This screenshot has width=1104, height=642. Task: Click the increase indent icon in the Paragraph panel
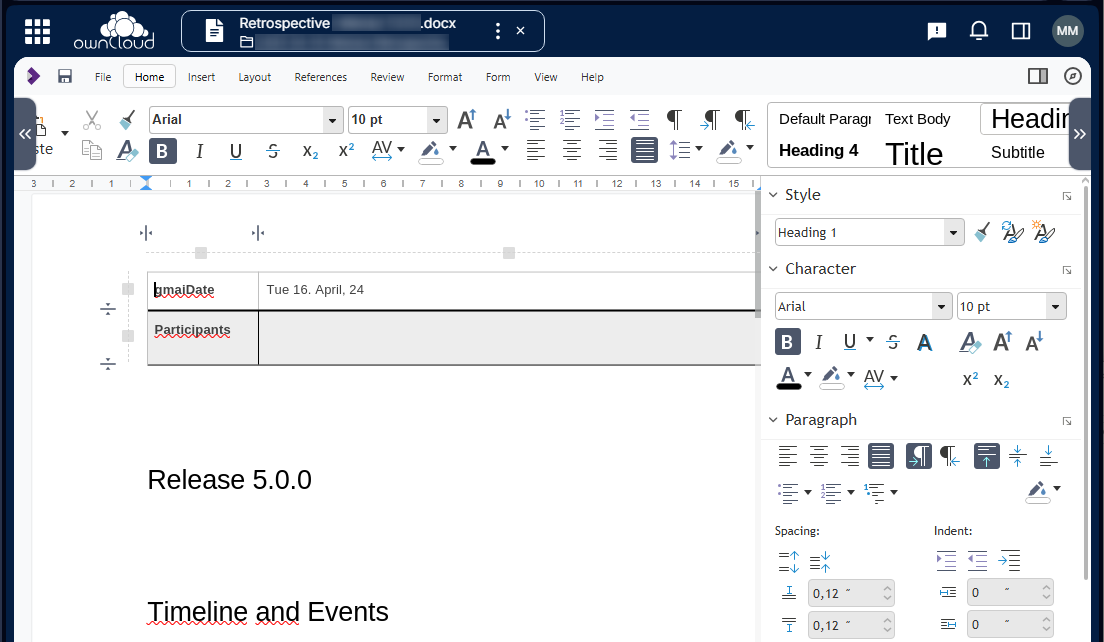pos(946,561)
